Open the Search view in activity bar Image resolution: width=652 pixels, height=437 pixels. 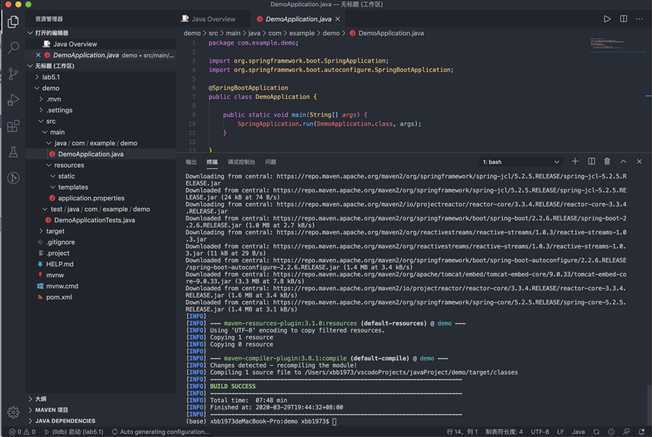point(13,47)
